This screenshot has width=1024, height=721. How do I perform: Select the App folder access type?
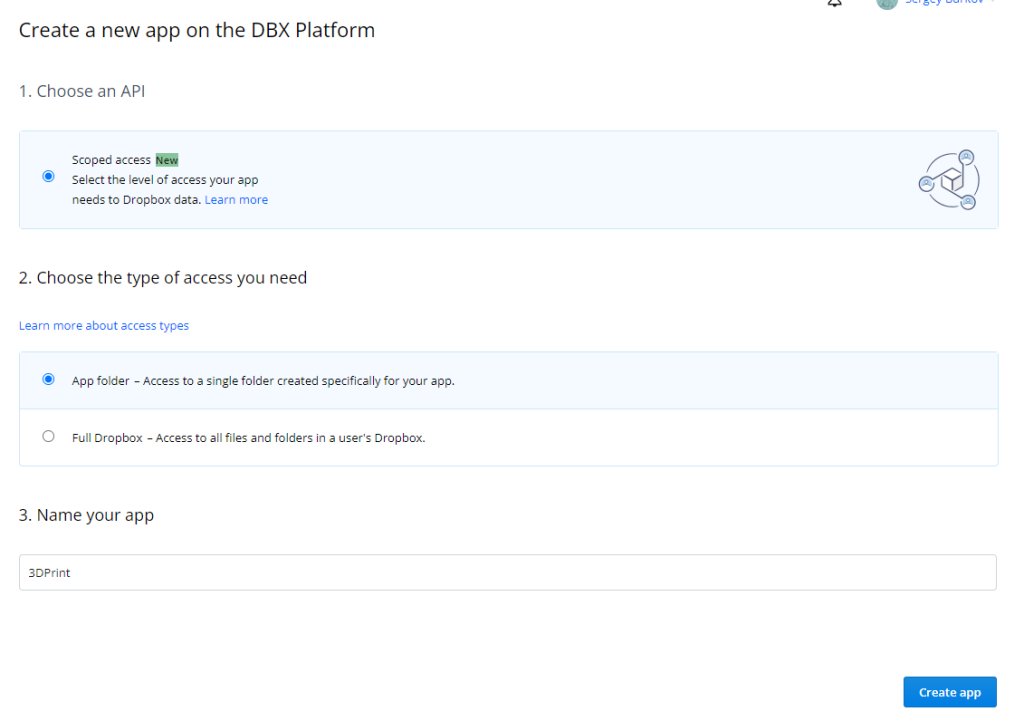[x=48, y=379]
